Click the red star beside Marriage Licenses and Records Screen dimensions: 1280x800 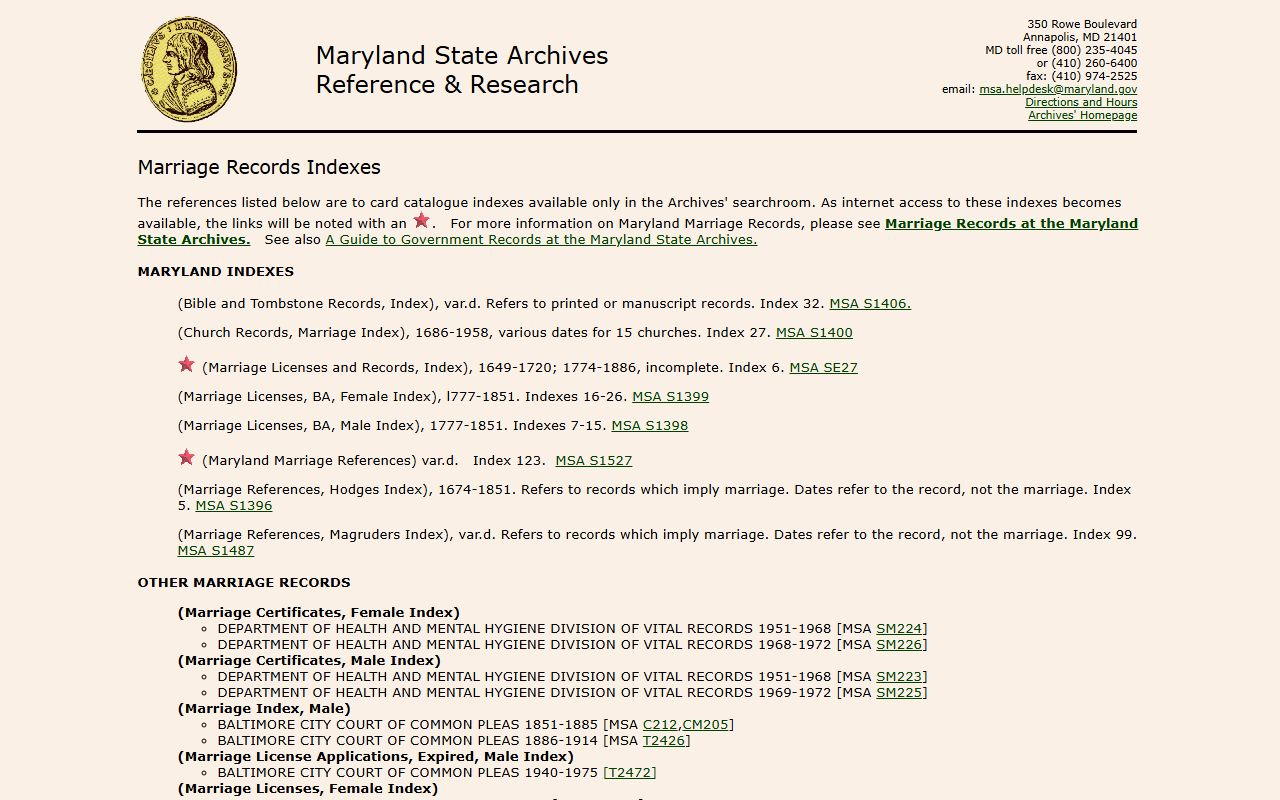coord(186,365)
